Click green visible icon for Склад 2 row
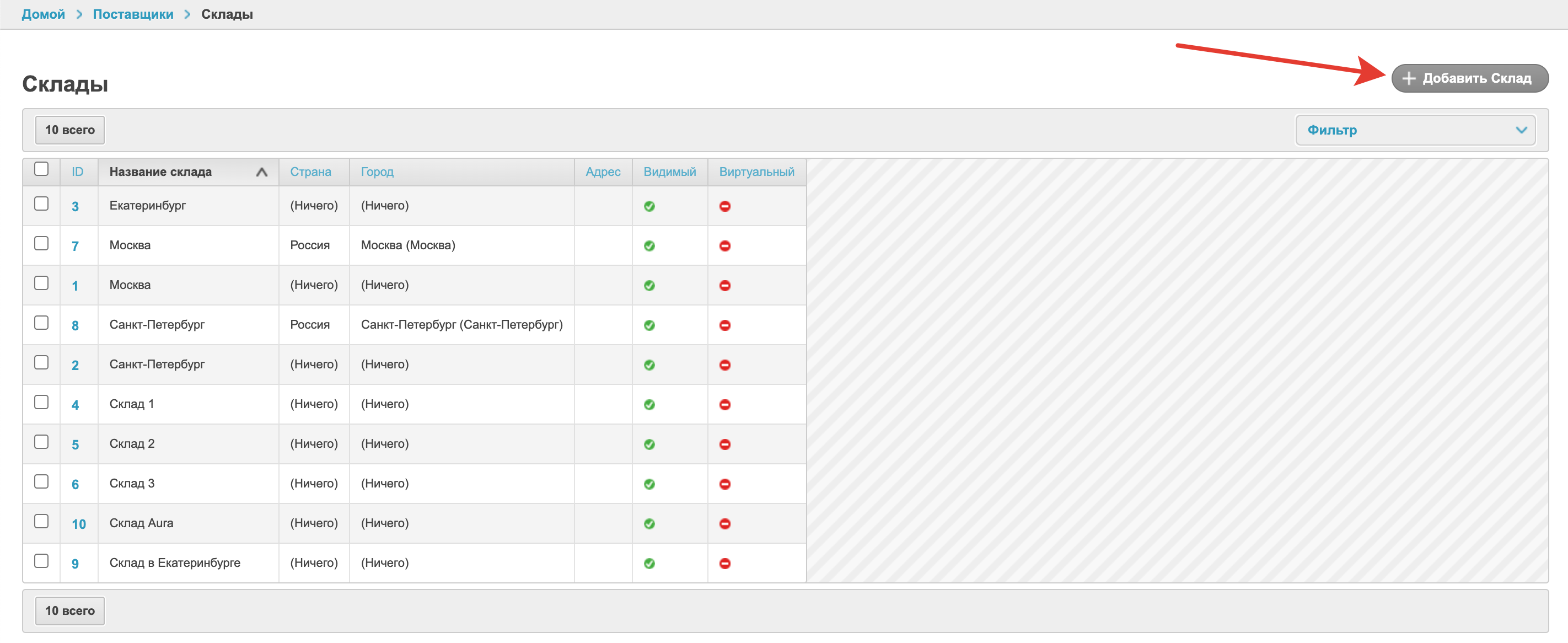The image size is (1568, 643). click(x=649, y=444)
